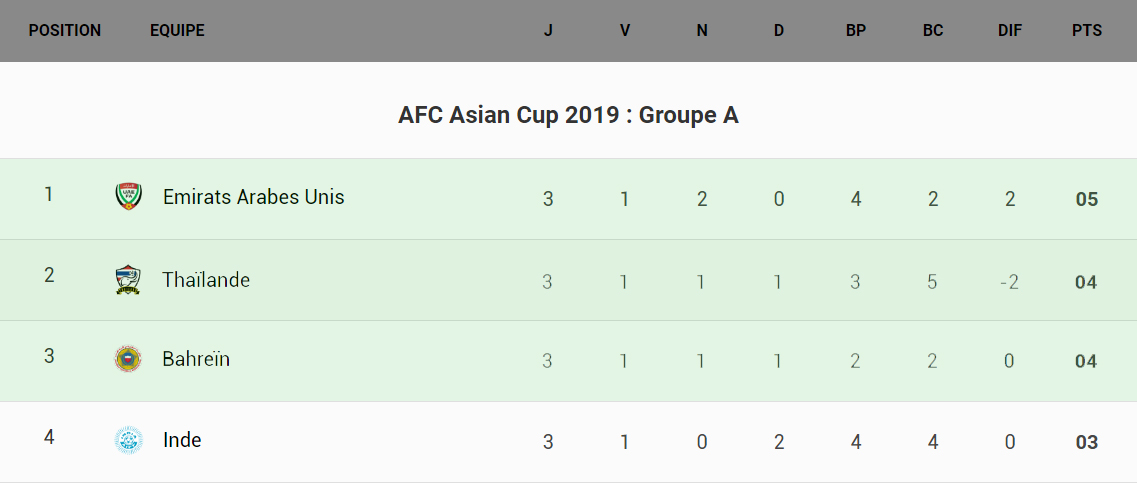Click the Inde team crest icon
Viewport: 1137px width, 486px height.
coord(129,440)
